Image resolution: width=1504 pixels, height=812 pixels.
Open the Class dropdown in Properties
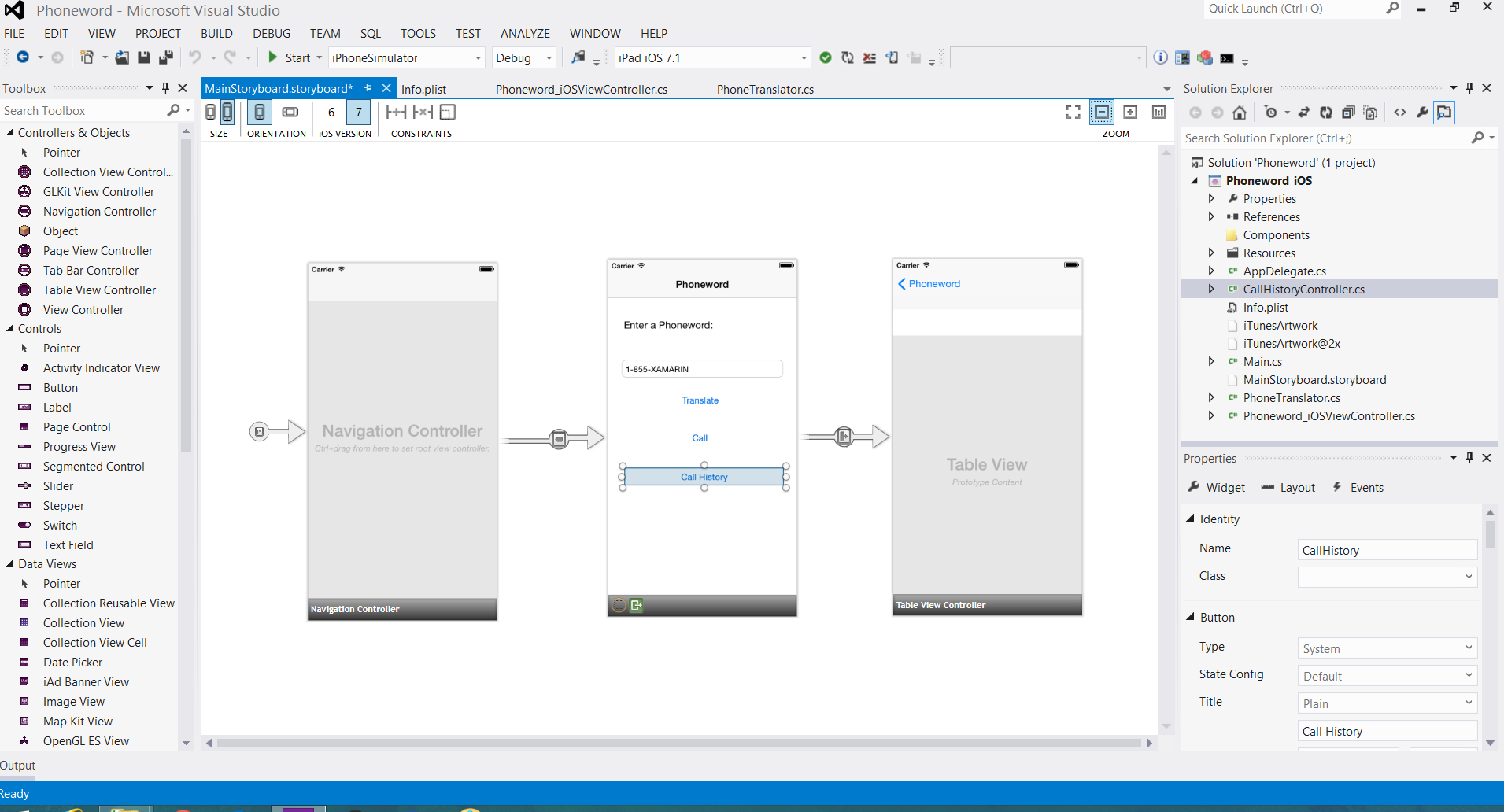(x=1468, y=577)
